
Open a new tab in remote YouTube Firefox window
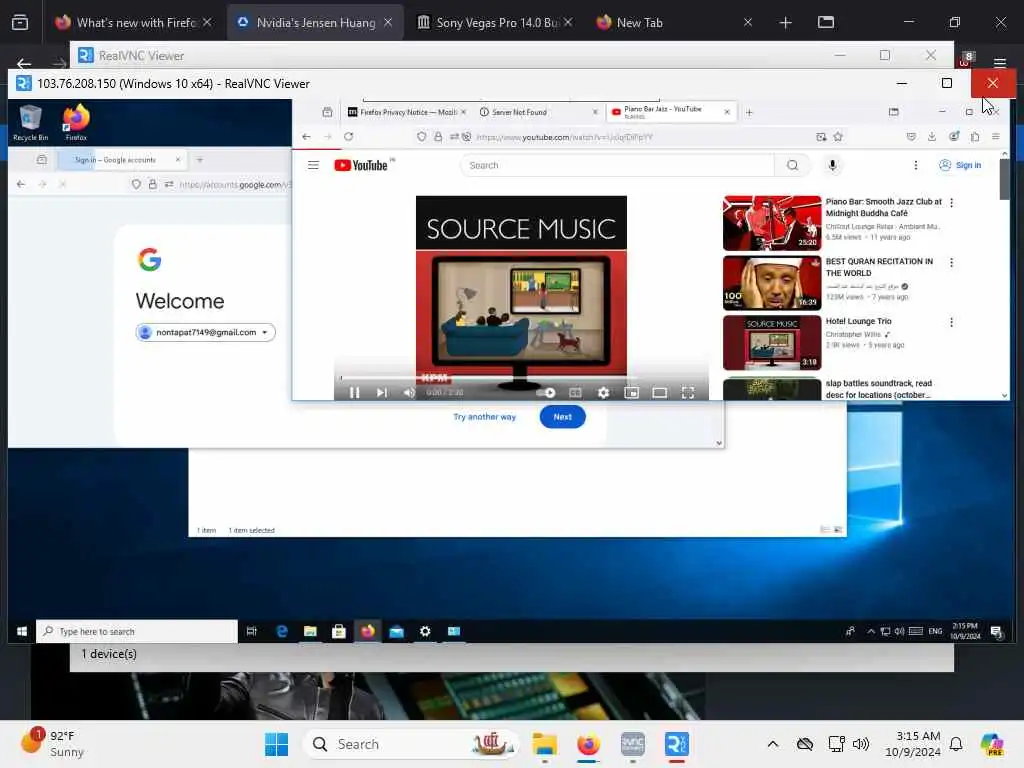[x=749, y=112]
